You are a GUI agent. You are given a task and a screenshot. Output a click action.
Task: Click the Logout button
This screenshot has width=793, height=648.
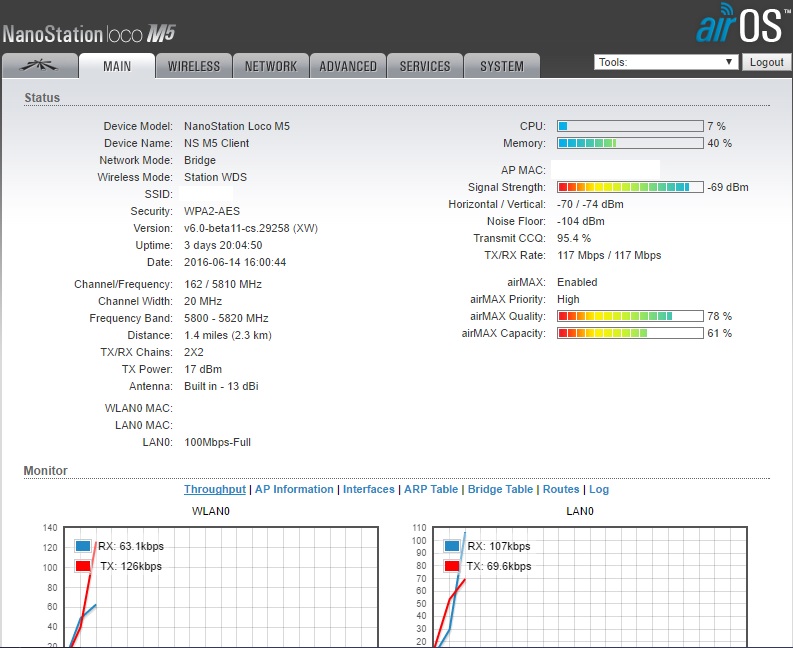click(766, 62)
